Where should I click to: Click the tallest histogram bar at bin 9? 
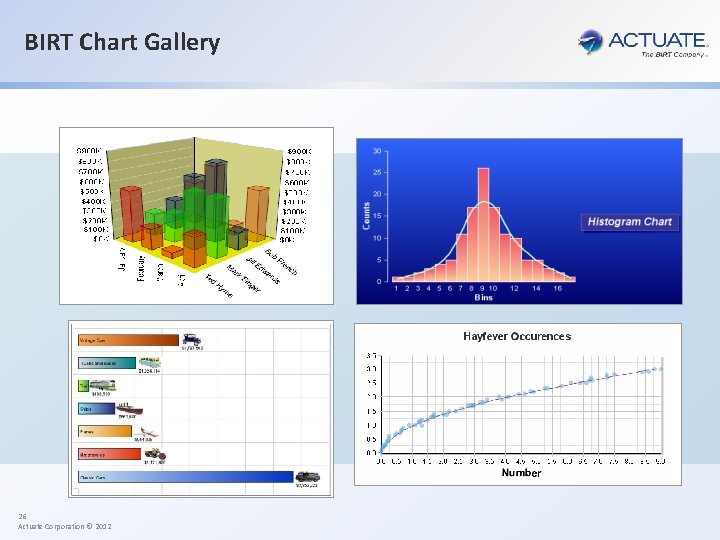pos(484,225)
